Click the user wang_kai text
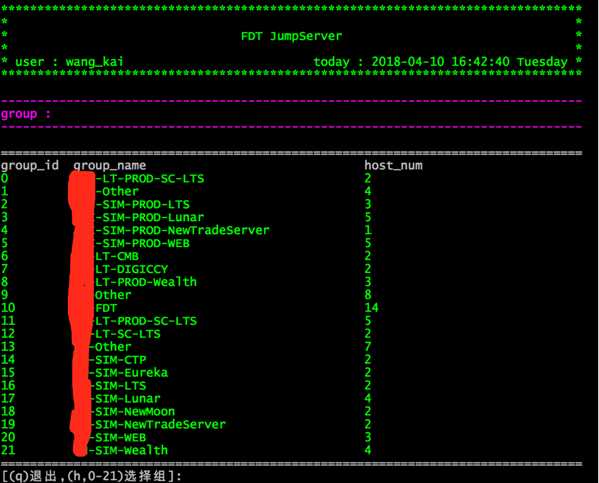 pos(69,62)
